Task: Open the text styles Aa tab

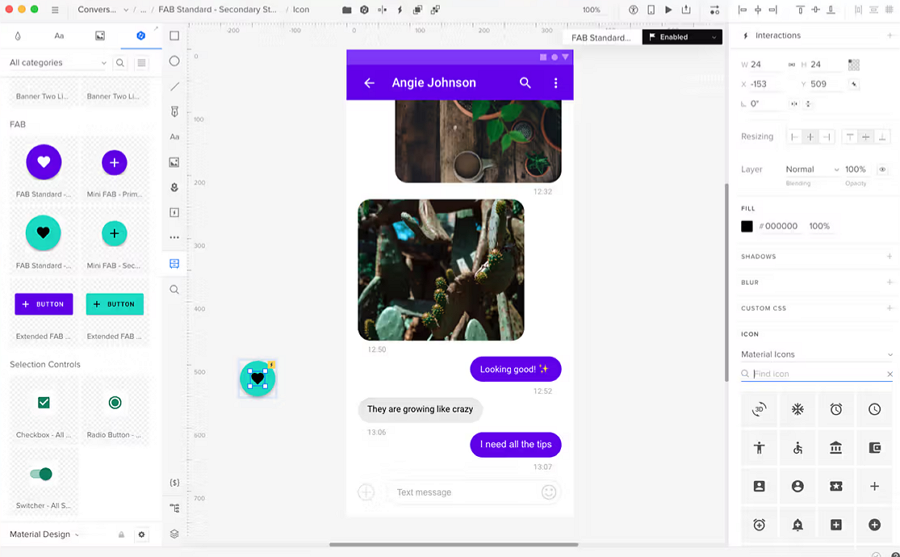Action: 59,36
